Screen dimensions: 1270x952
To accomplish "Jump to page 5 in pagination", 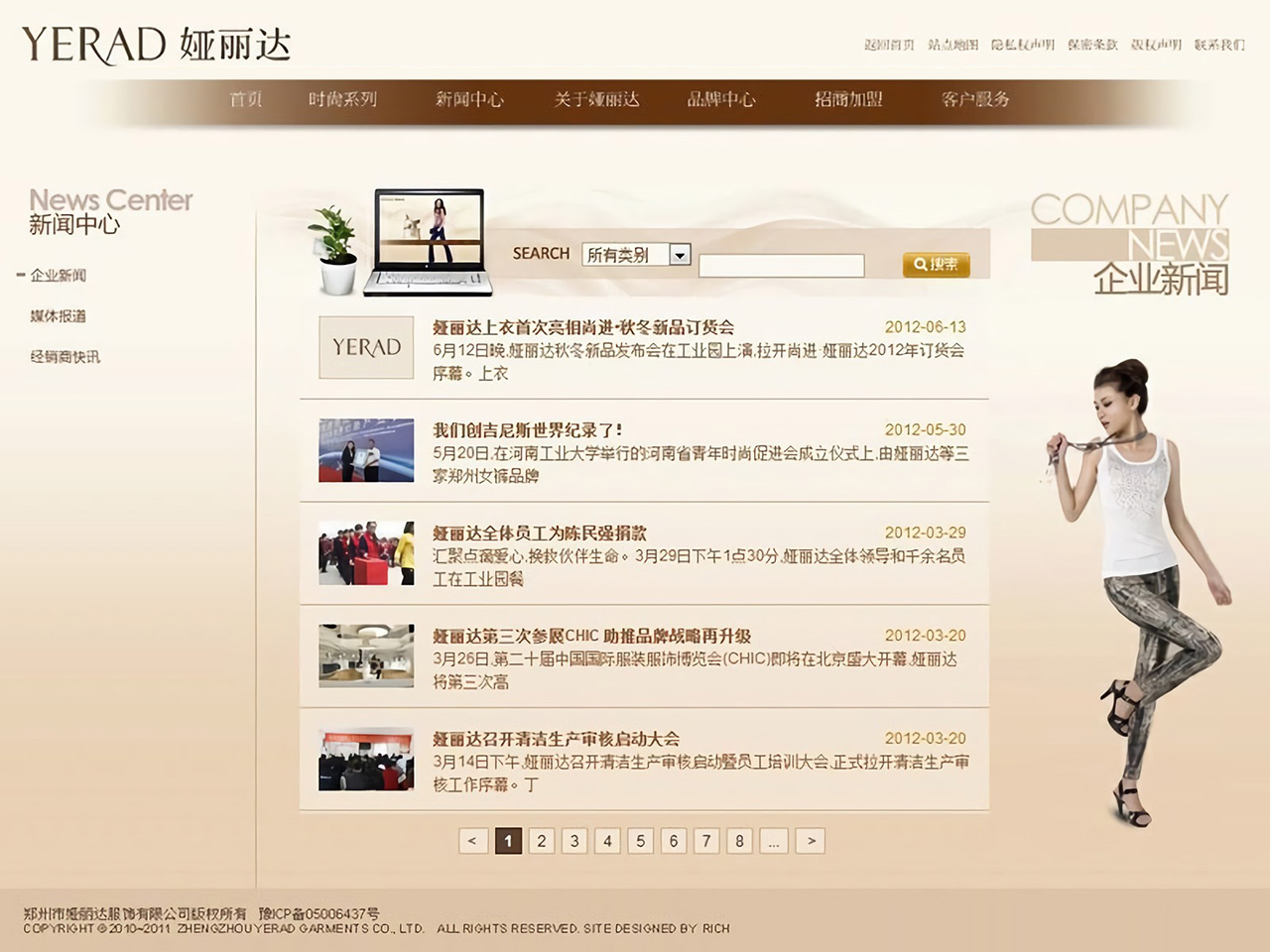I will coord(641,841).
